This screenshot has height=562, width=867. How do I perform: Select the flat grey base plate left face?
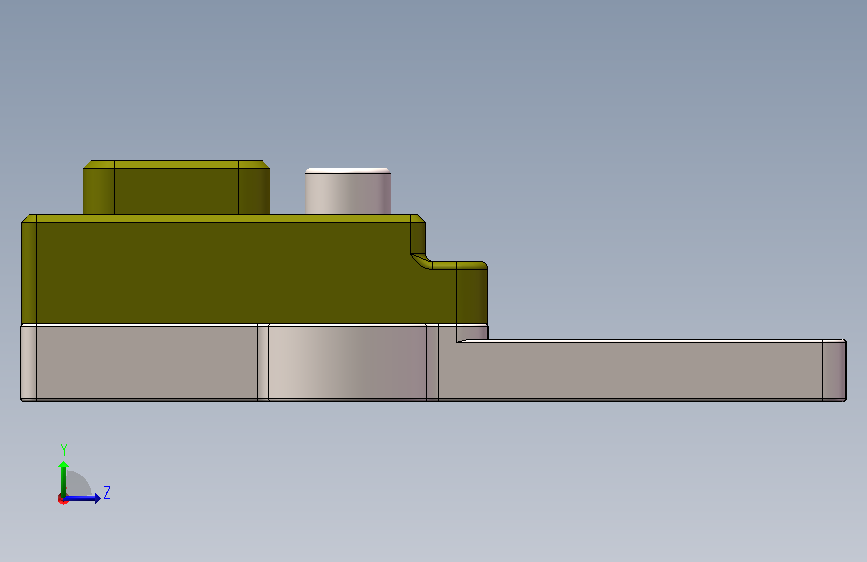click(147, 362)
